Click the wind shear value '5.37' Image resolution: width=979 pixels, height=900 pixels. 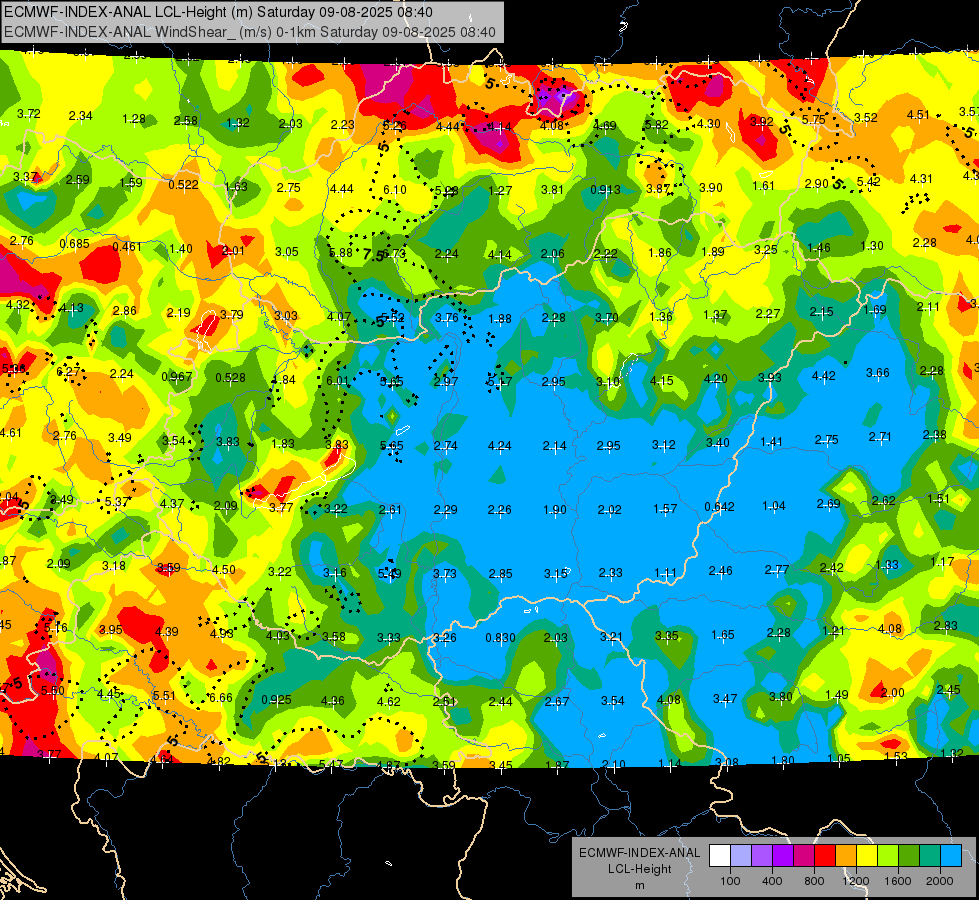117,502
